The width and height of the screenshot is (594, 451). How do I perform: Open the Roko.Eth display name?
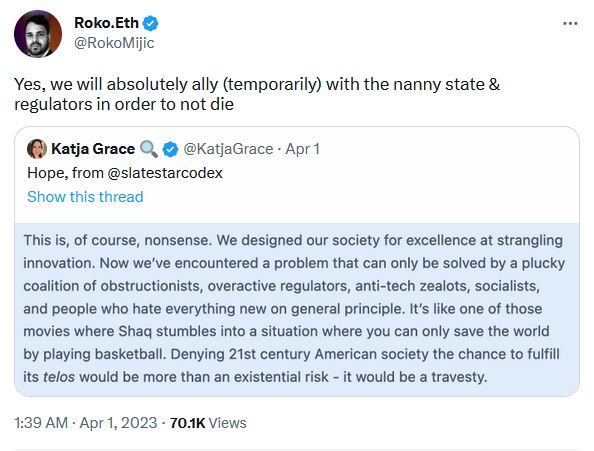pos(106,23)
